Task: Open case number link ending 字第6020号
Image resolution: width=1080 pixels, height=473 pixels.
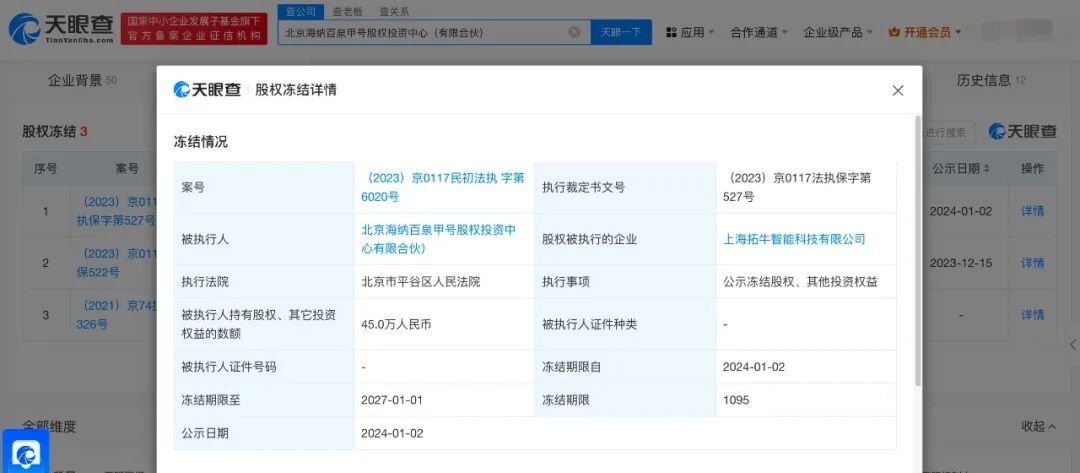Action: coord(442,187)
